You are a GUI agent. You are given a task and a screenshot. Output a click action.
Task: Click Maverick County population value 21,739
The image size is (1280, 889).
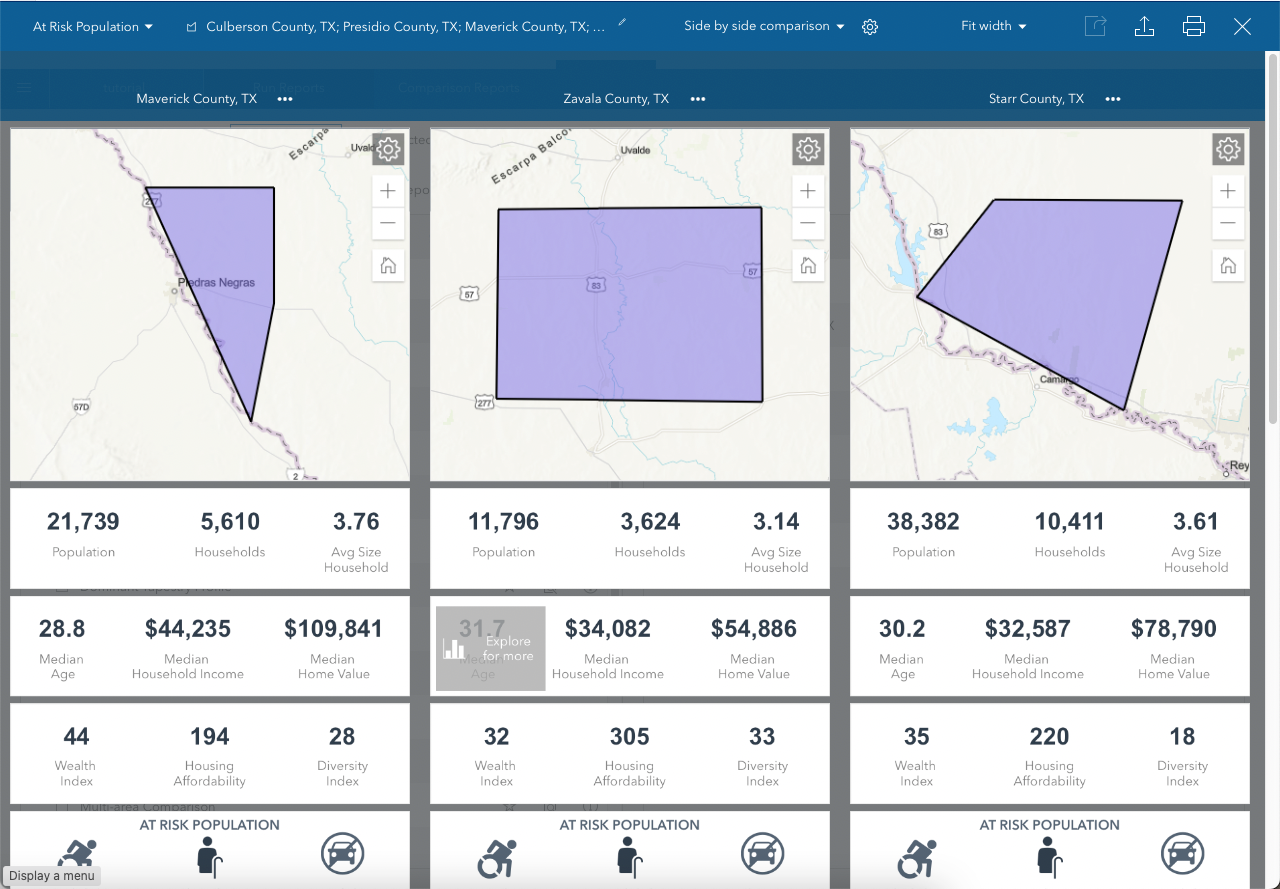click(83, 522)
